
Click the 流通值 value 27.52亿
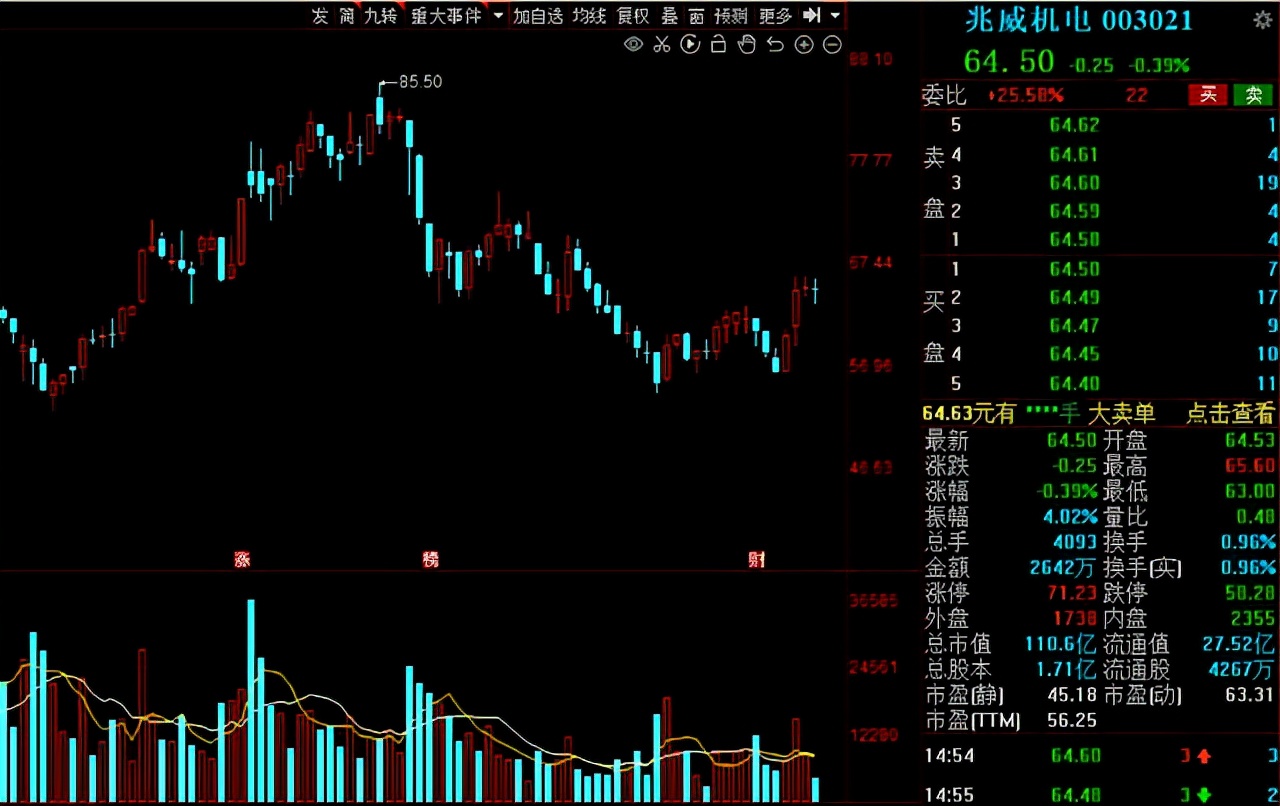pyautogui.click(x=1240, y=644)
